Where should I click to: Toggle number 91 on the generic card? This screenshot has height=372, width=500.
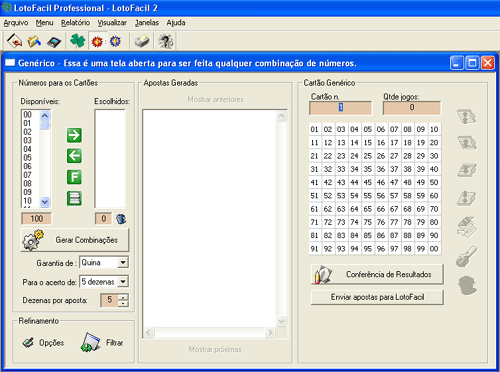point(314,249)
